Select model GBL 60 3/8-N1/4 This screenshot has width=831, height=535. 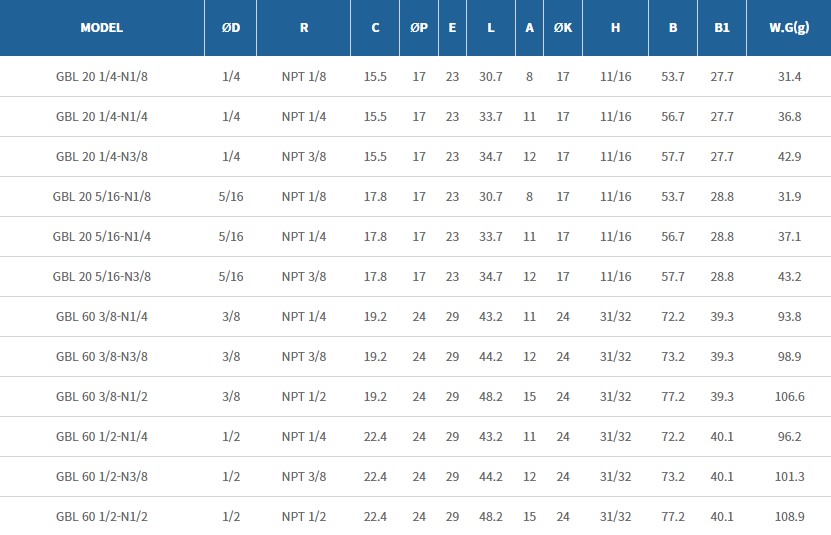(x=102, y=317)
